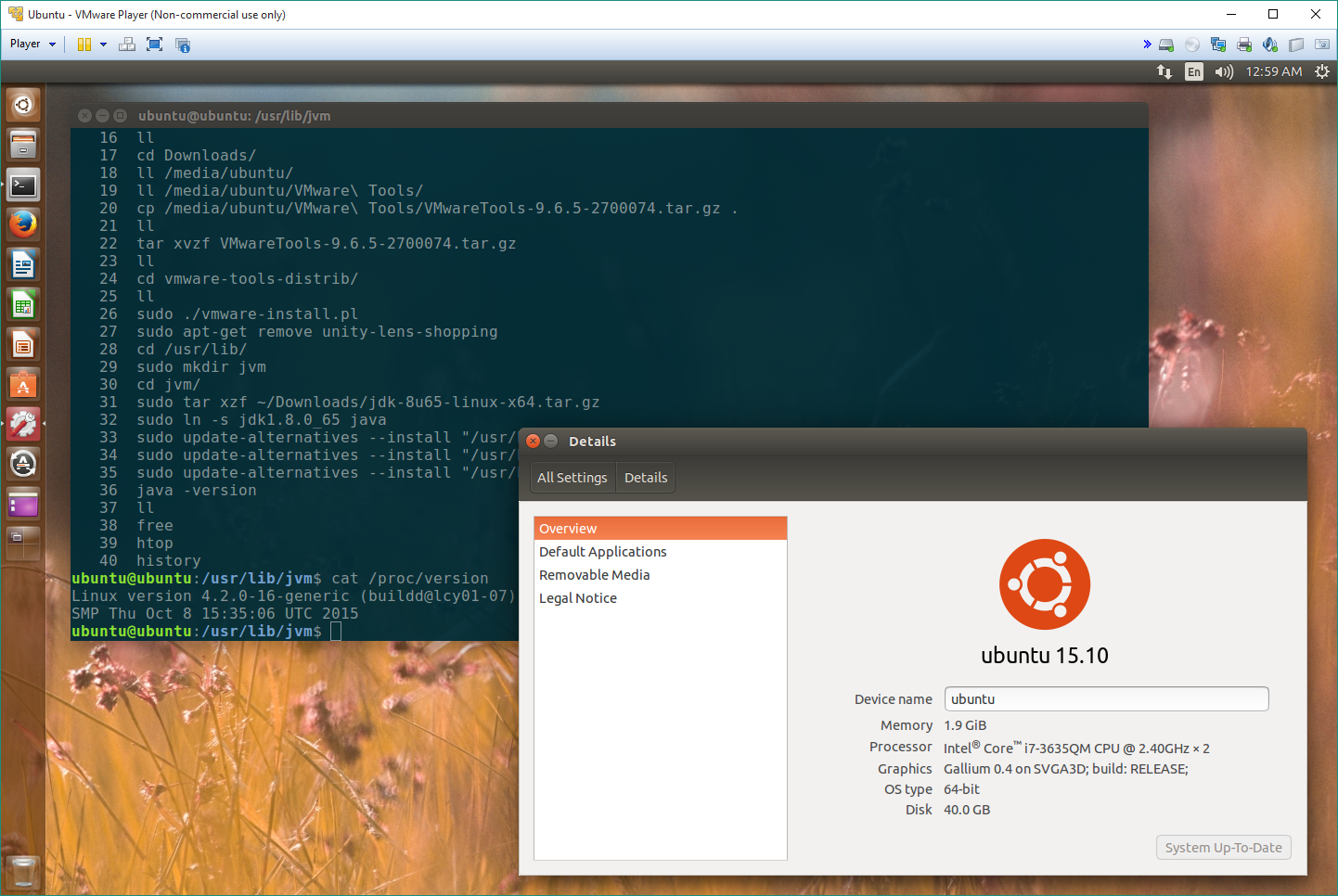Expand hidden VMware device icons chevron
Screen dimensions: 1338x896
point(1147,45)
